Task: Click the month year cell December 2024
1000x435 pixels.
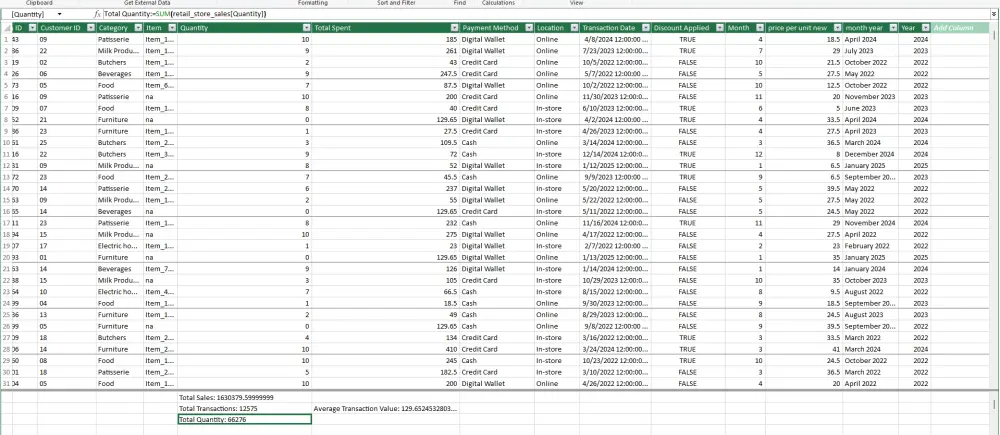Action: [x=871, y=154]
